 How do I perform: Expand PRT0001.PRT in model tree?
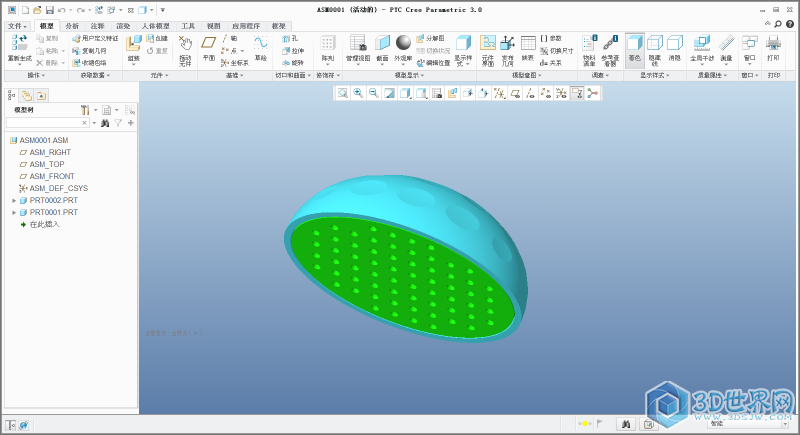(14, 212)
